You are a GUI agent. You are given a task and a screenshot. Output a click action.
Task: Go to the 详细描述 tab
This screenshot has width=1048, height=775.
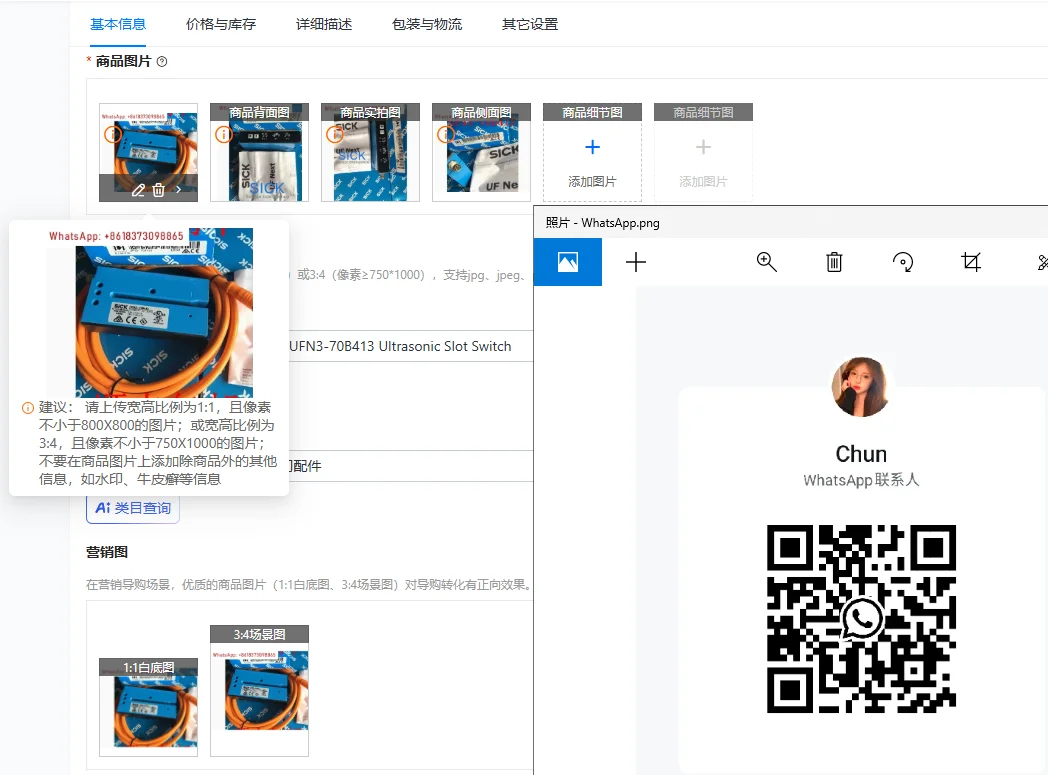(x=323, y=25)
